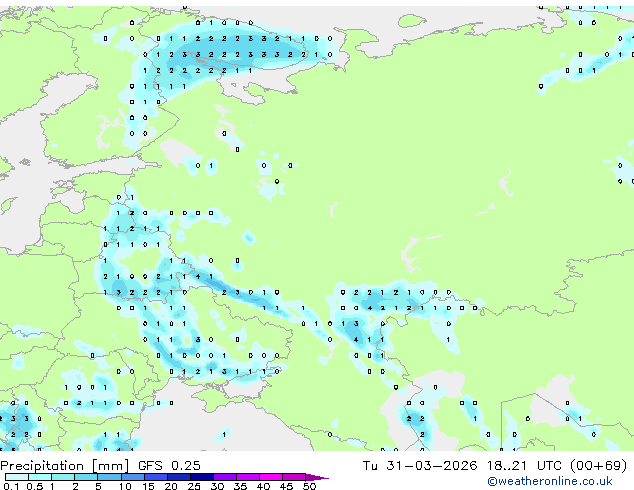Screen dimensions: 634x490
Task: Click the "40" legend scale label
Action: click(263, 486)
